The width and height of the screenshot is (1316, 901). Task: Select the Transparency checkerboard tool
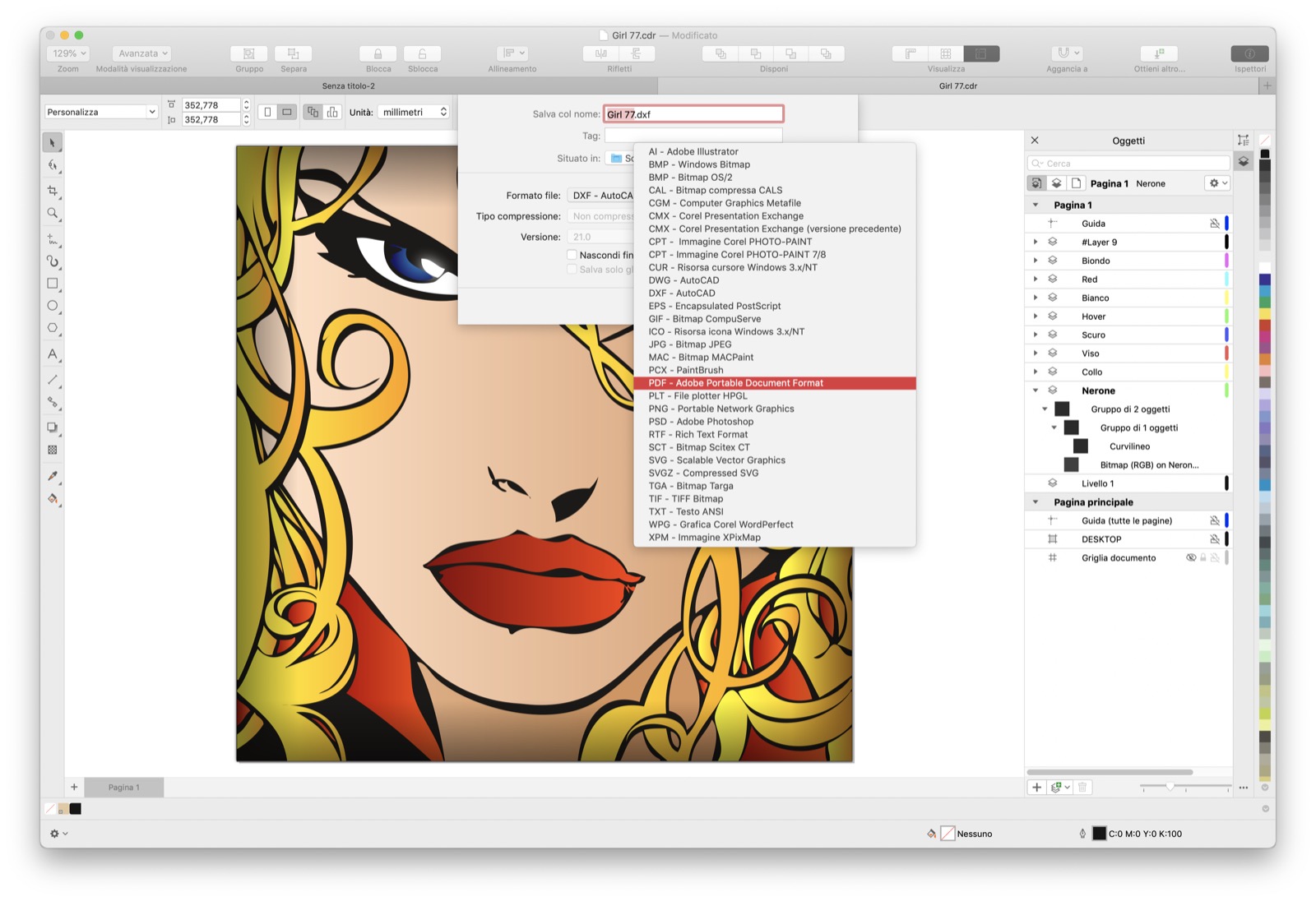click(53, 450)
